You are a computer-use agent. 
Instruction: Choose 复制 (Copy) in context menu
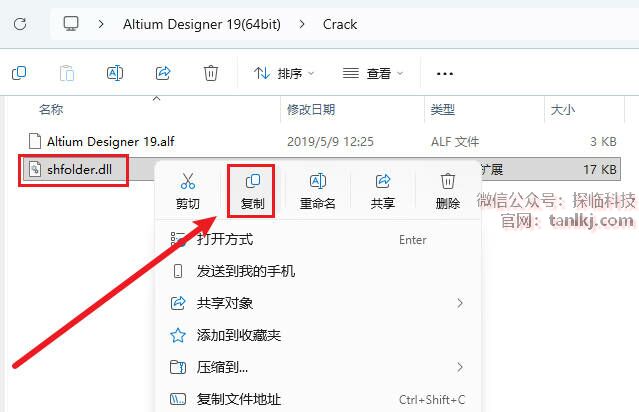[x=252, y=191]
